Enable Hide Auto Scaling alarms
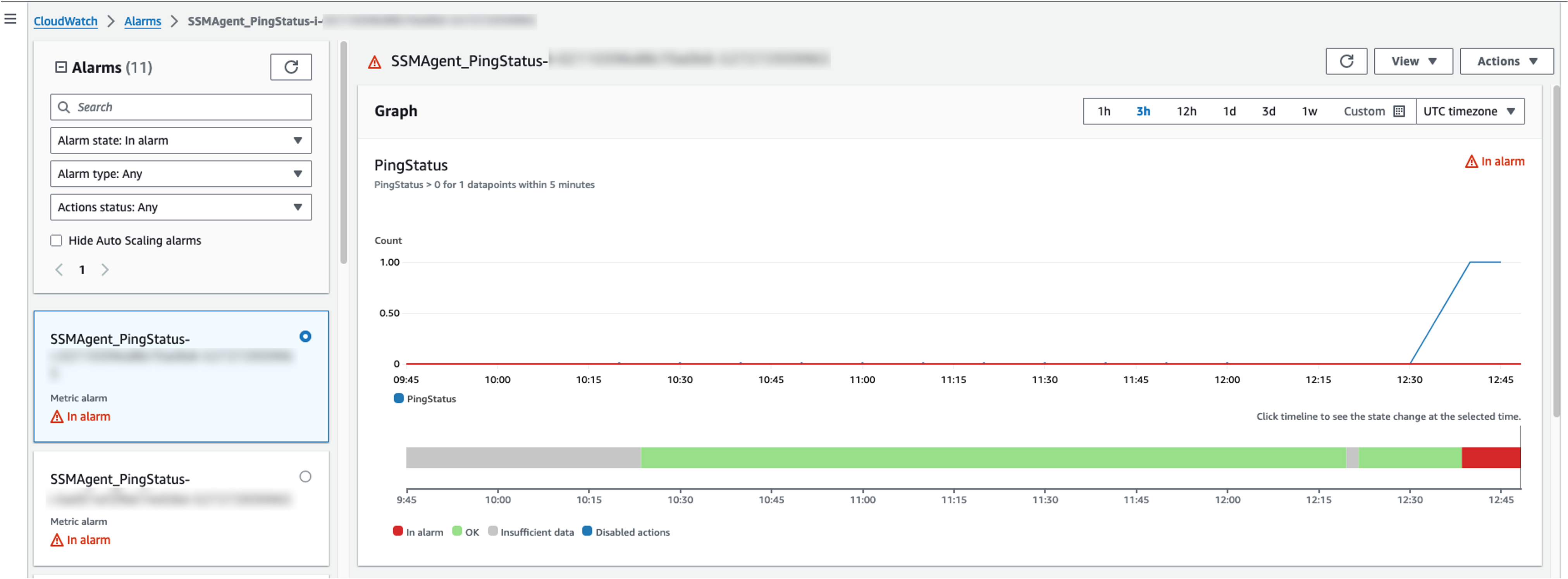 pos(56,241)
